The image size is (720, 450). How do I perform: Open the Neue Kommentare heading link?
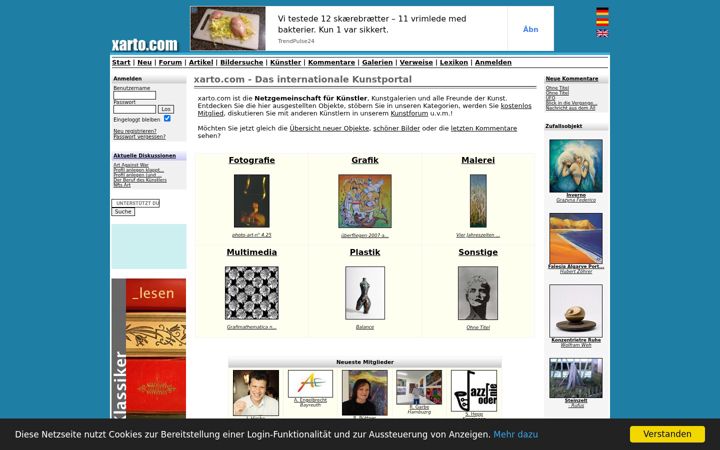(x=572, y=79)
